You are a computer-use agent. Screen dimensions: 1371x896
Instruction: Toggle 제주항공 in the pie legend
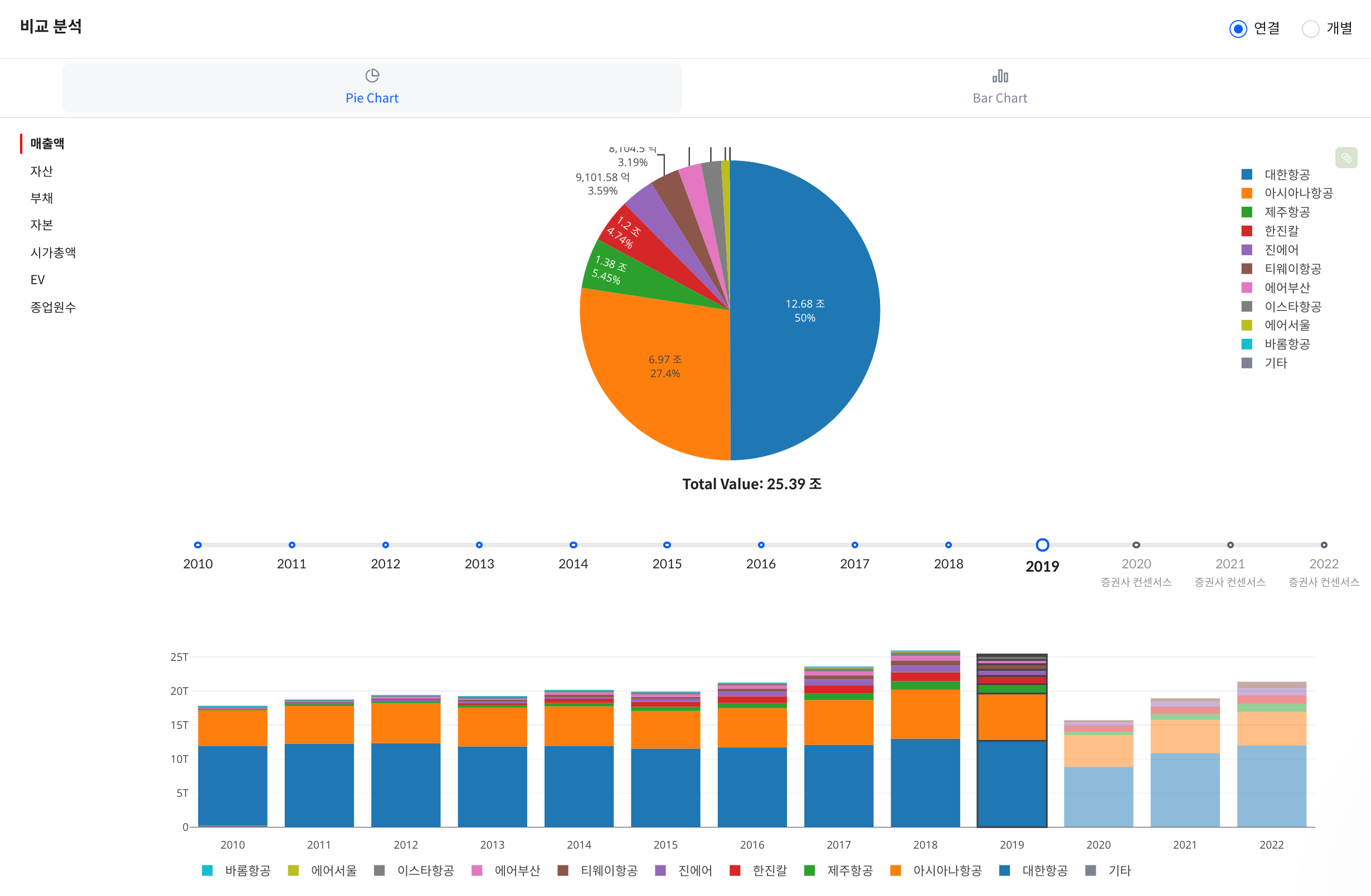click(x=1276, y=212)
